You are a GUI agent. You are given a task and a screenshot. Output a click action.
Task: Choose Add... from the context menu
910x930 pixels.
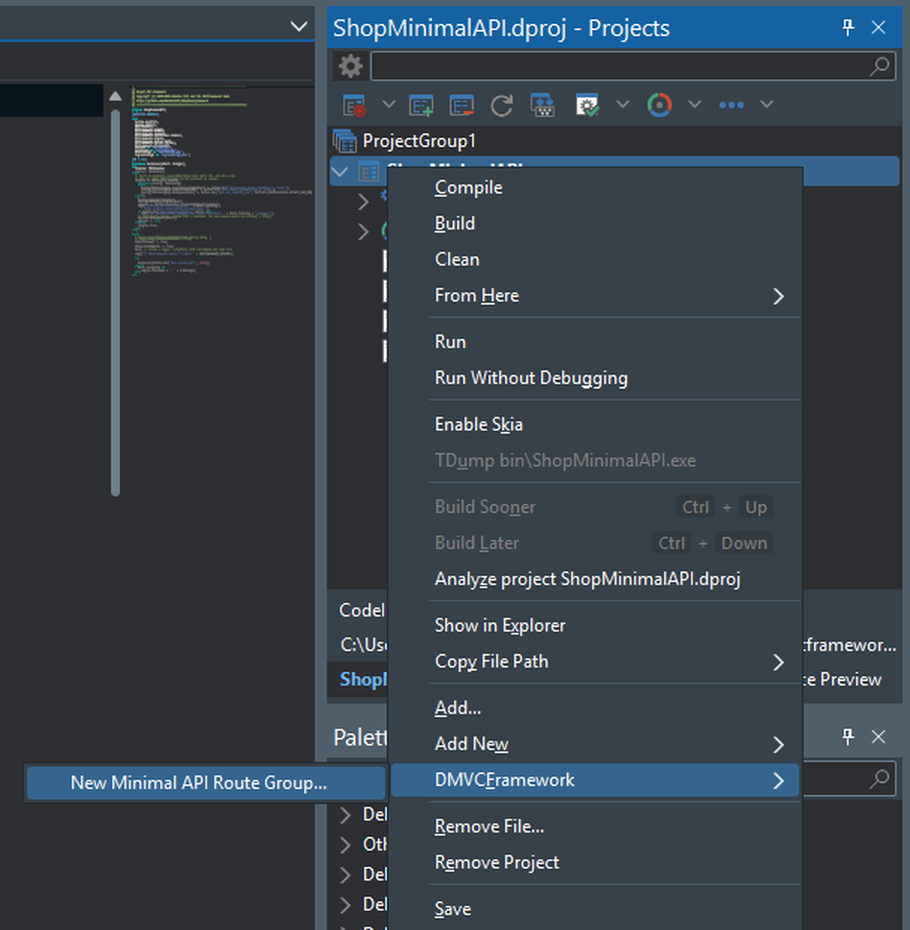click(x=595, y=708)
